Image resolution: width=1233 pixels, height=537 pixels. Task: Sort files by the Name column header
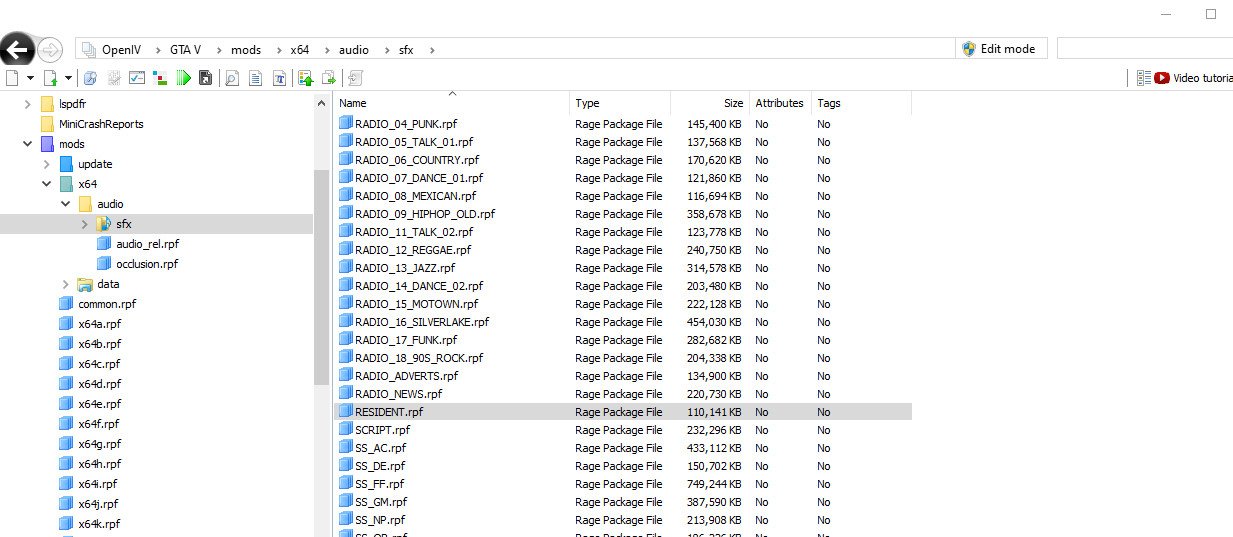tap(452, 103)
